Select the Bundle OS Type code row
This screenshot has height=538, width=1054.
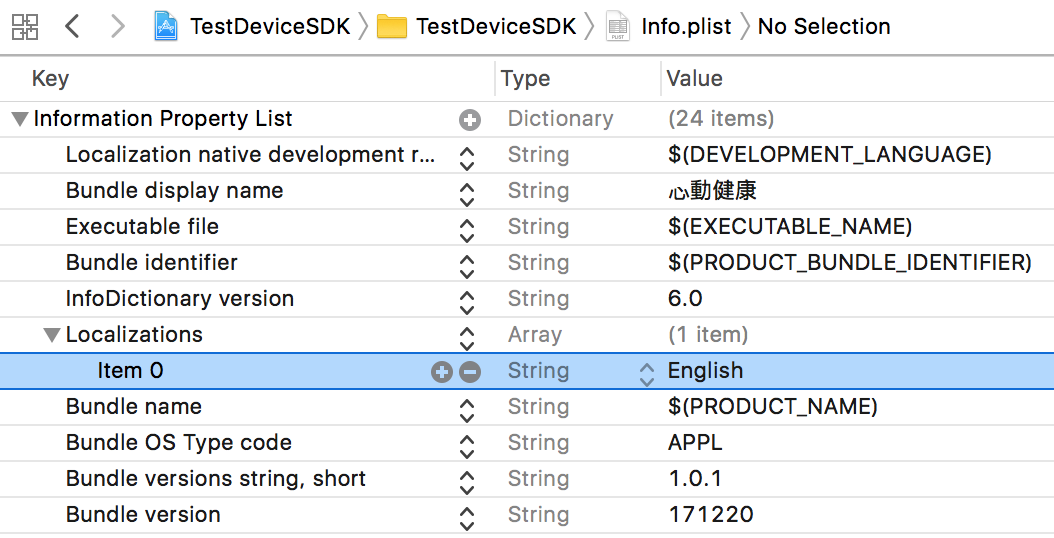point(178,443)
